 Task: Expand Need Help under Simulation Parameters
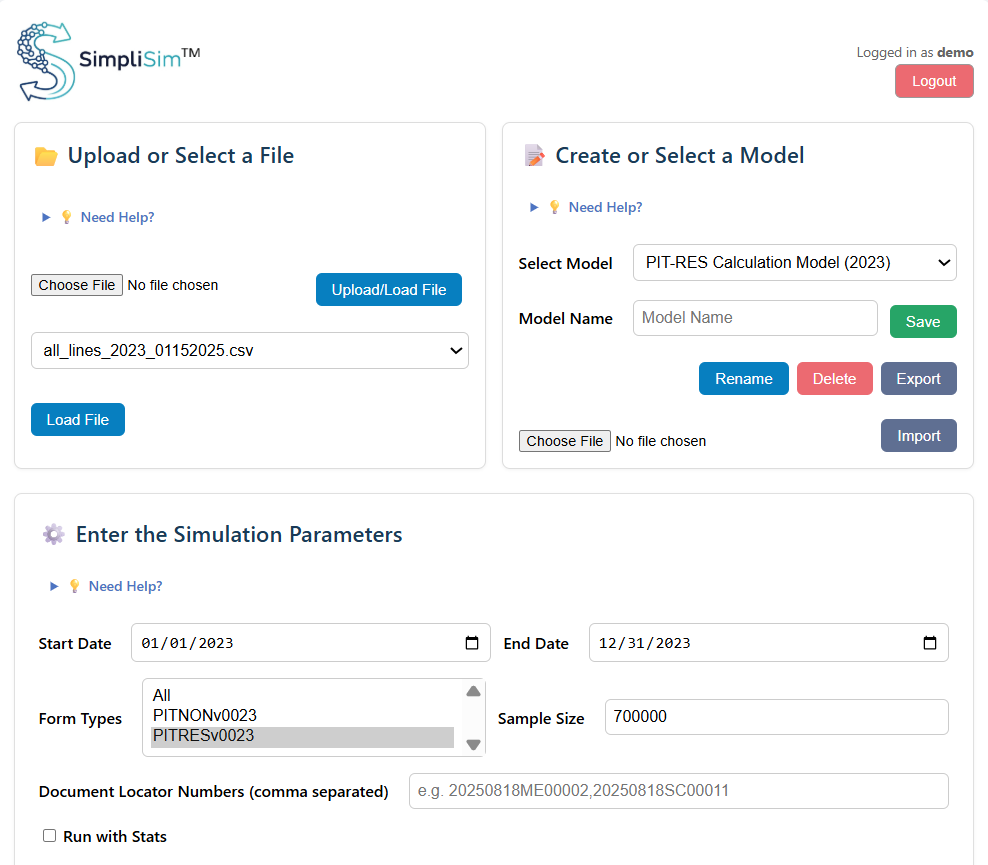point(125,586)
